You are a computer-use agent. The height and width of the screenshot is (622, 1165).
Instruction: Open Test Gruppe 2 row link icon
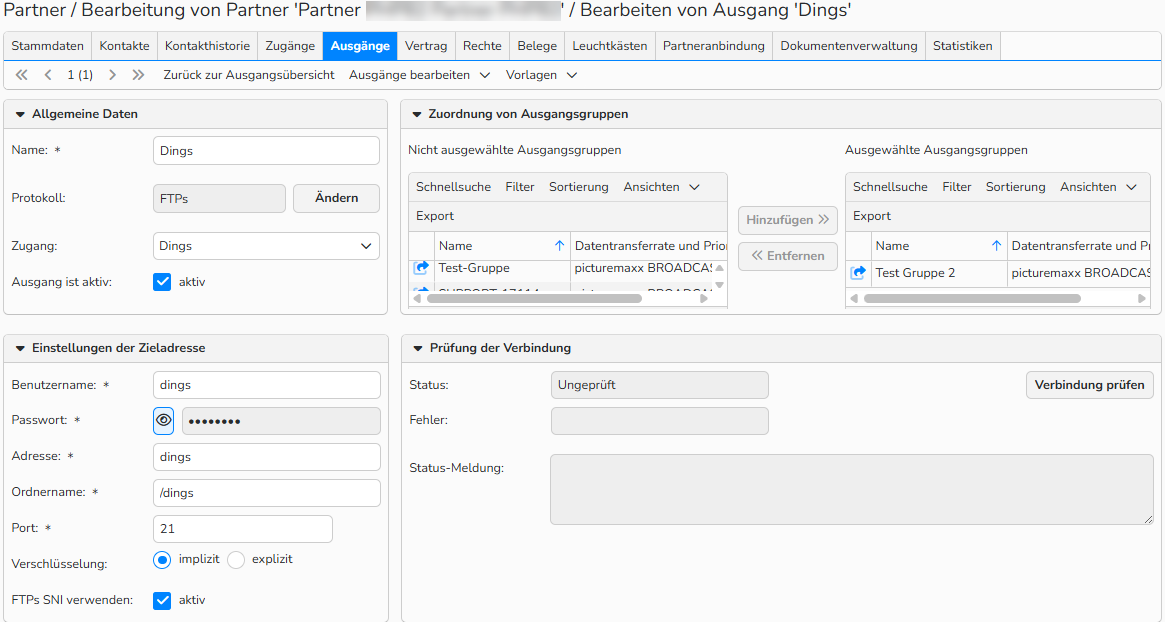tap(858, 273)
